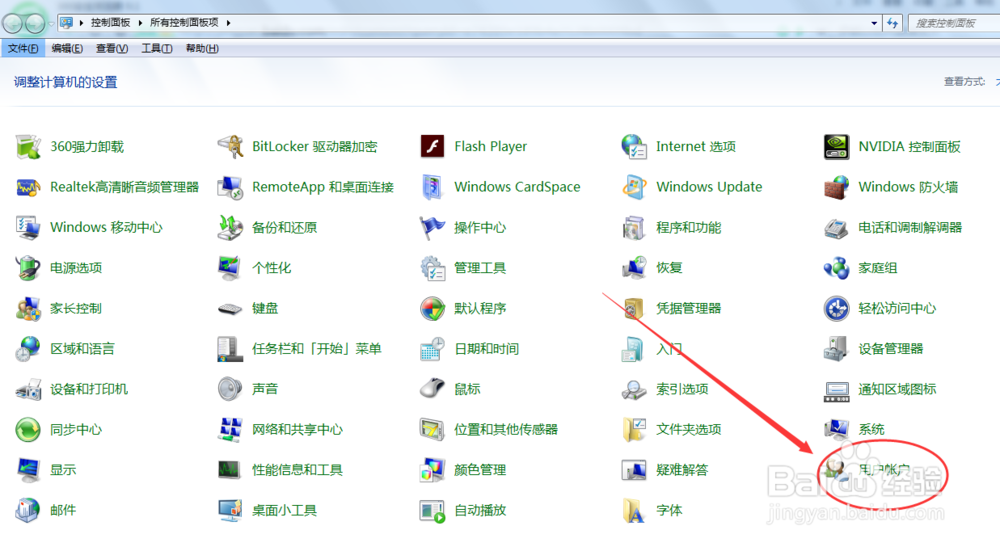This screenshot has width=1000, height=547.
Task: Open 备份和还原 icon
Action: tap(230, 228)
